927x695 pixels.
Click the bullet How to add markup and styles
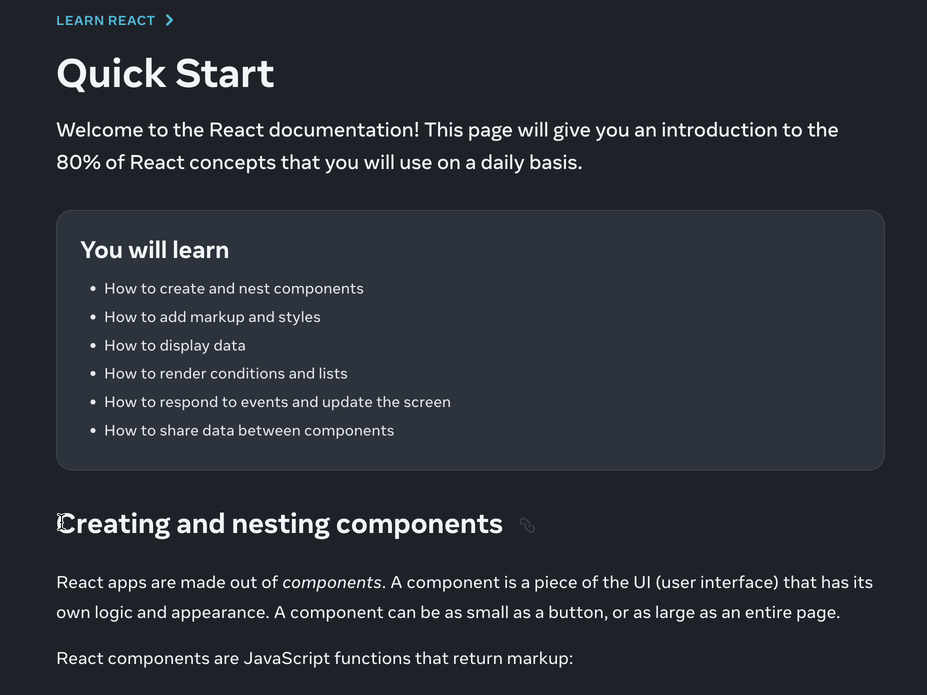tap(212, 317)
